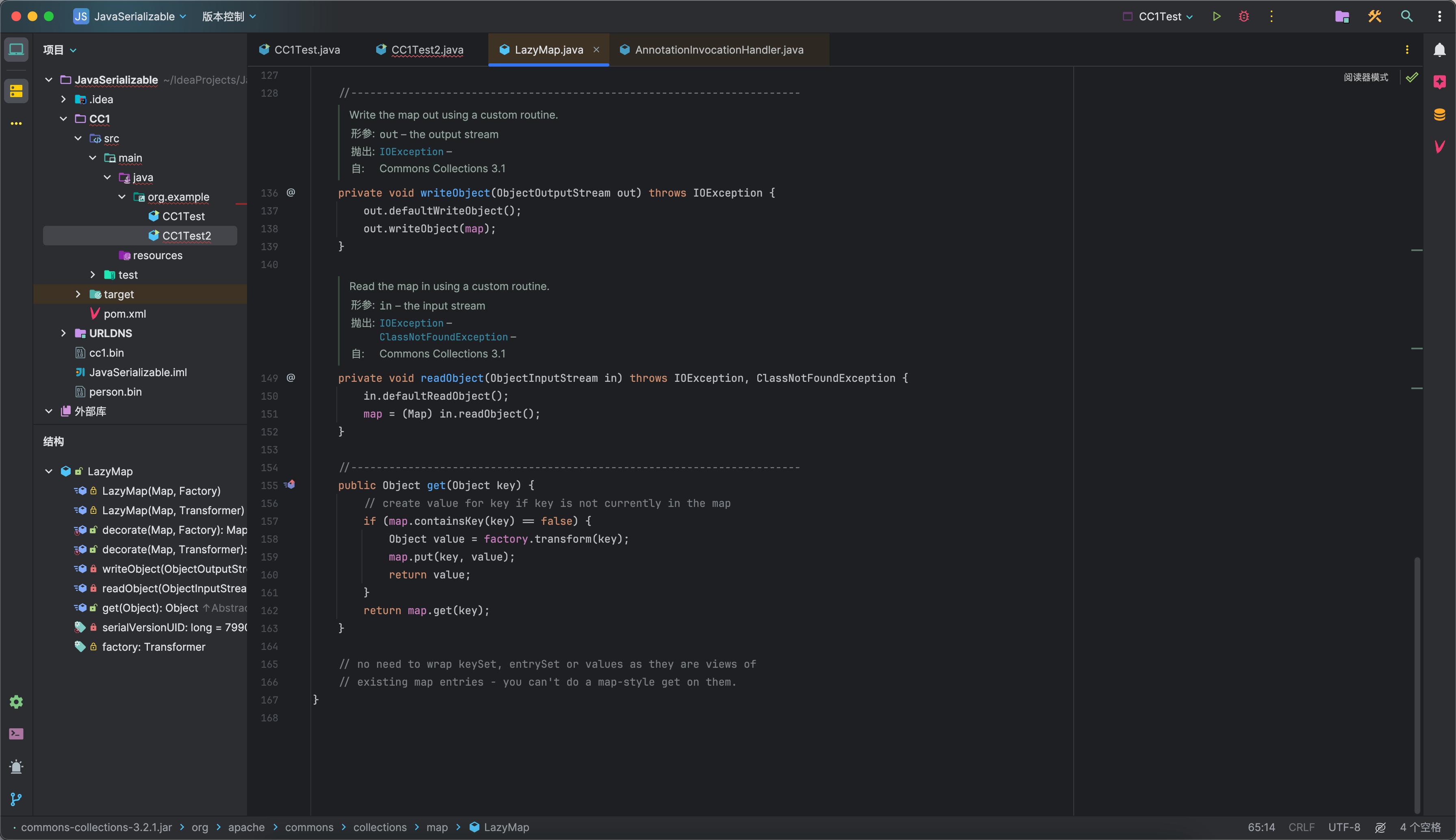Switch to CC1Test.java tab
This screenshot has height=840, width=1456.
point(300,50)
